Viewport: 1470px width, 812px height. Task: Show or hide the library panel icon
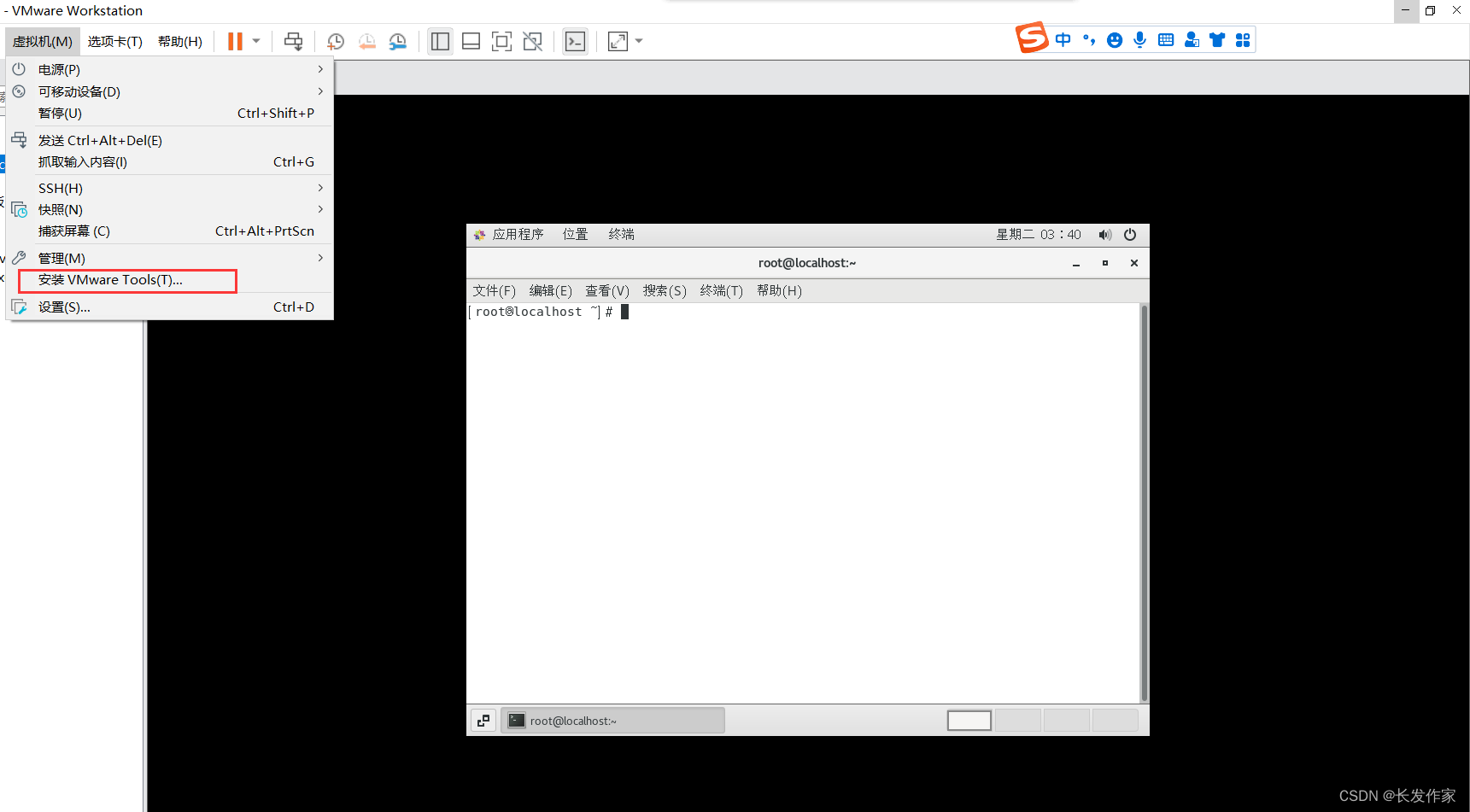point(440,41)
